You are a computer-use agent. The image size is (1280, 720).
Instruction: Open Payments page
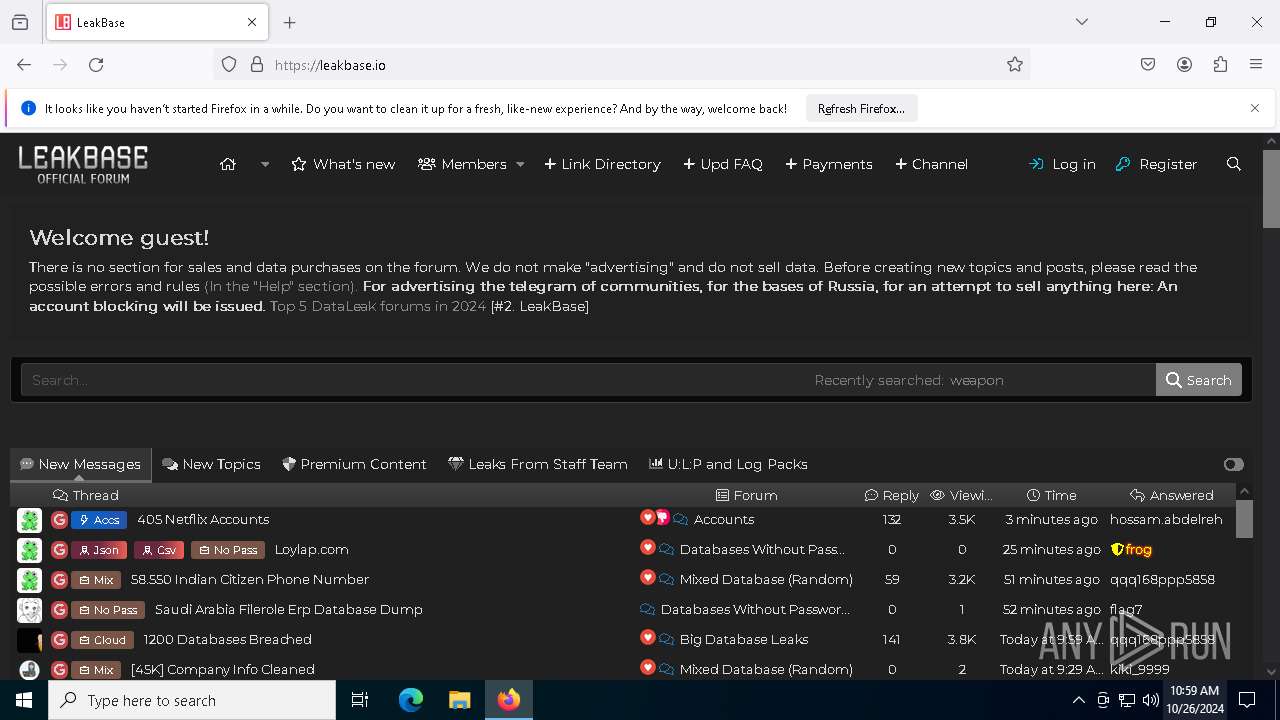pyautogui.click(x=828, y=164)
